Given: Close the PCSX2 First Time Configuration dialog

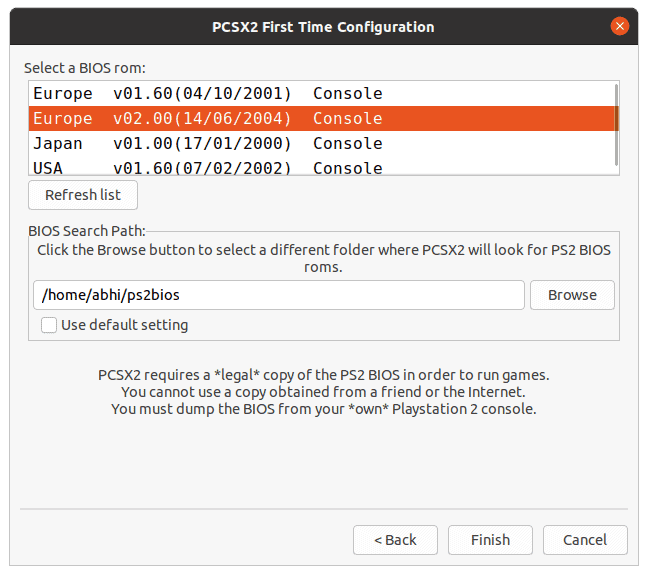Looking at the screenshot, I should (619, 26).
